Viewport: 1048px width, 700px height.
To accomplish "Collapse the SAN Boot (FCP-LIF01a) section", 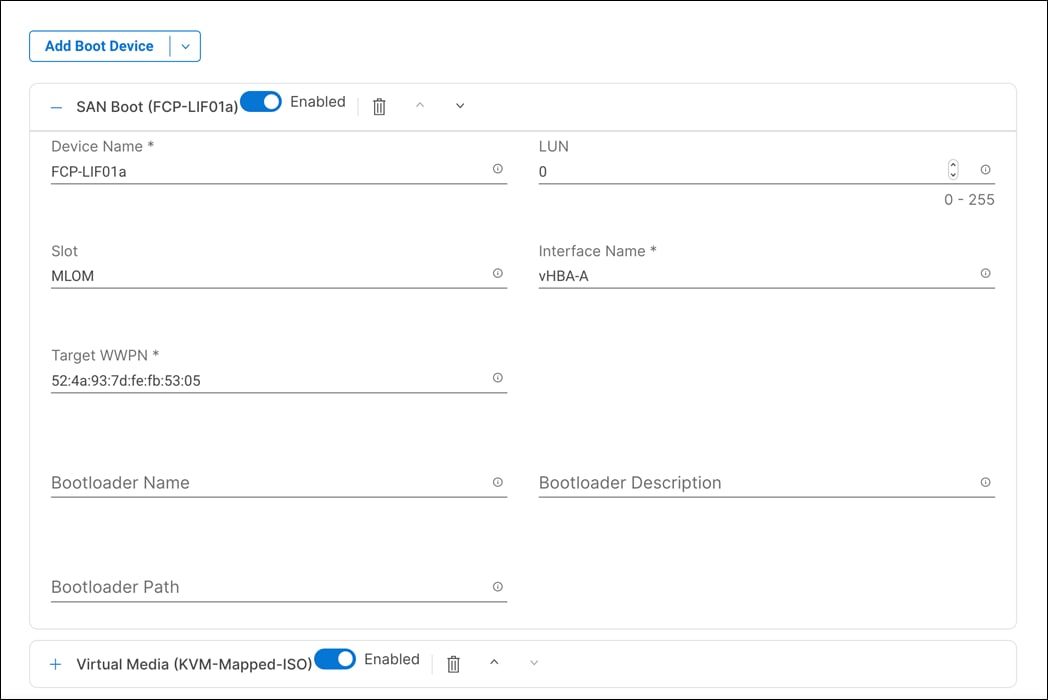I will [55, 105].
